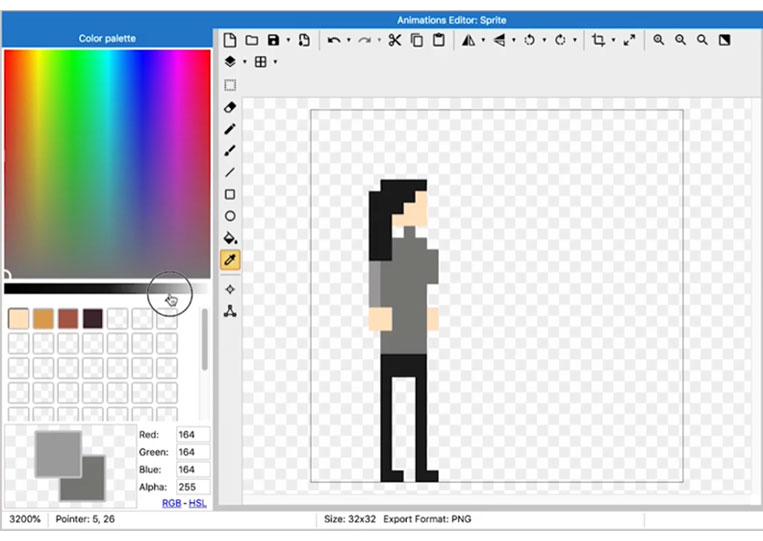Click the grayscale brightness bar
The height and width of the screenshot is (541, 763).
point(107,289)
